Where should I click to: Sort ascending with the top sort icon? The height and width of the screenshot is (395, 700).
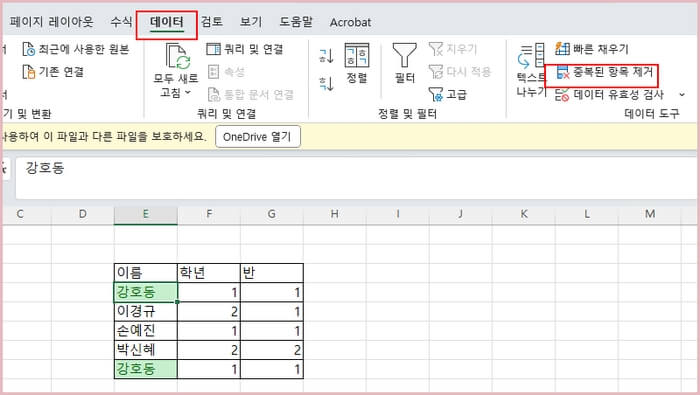326,56
